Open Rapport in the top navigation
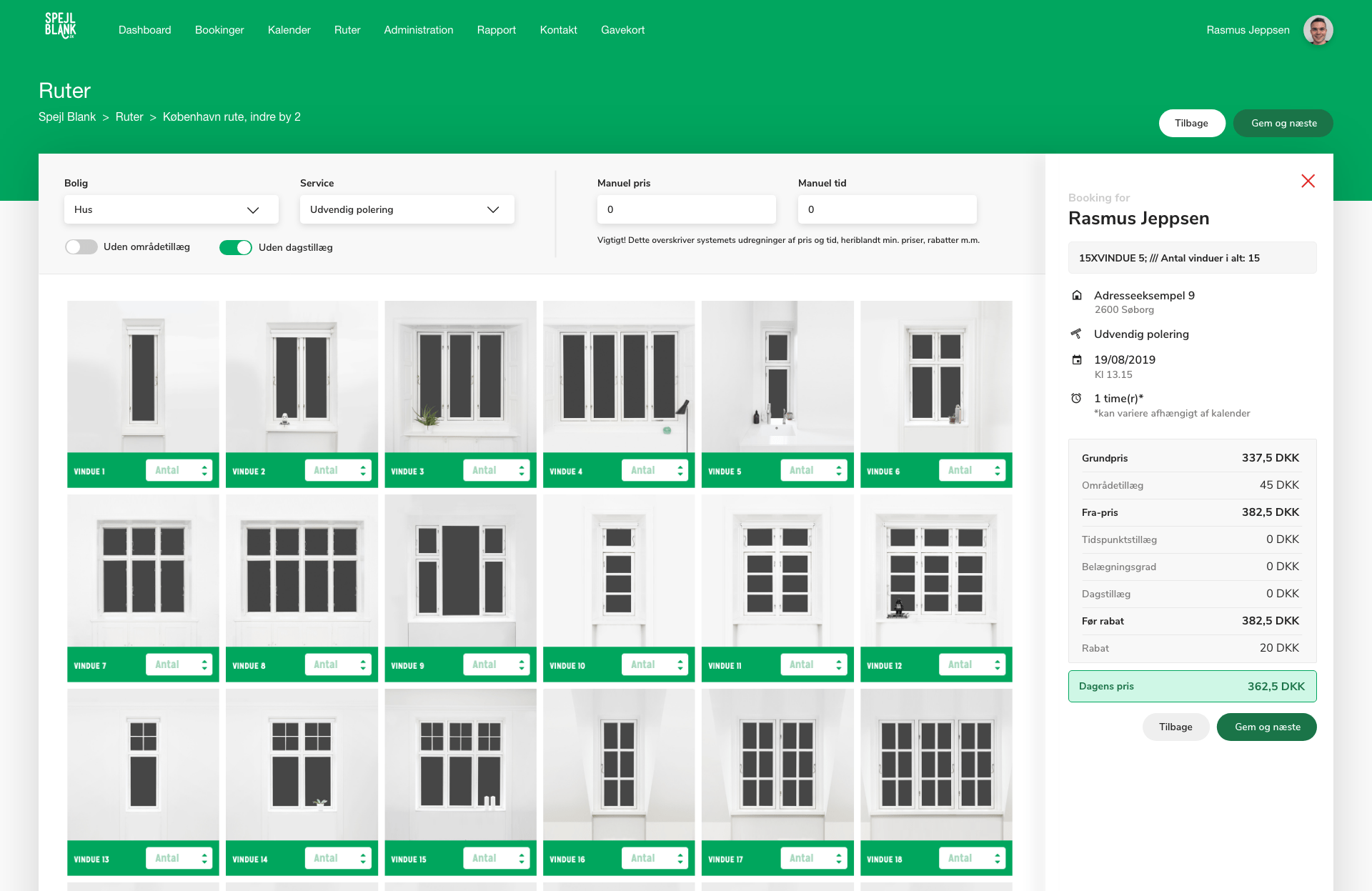 click(497, 30)
